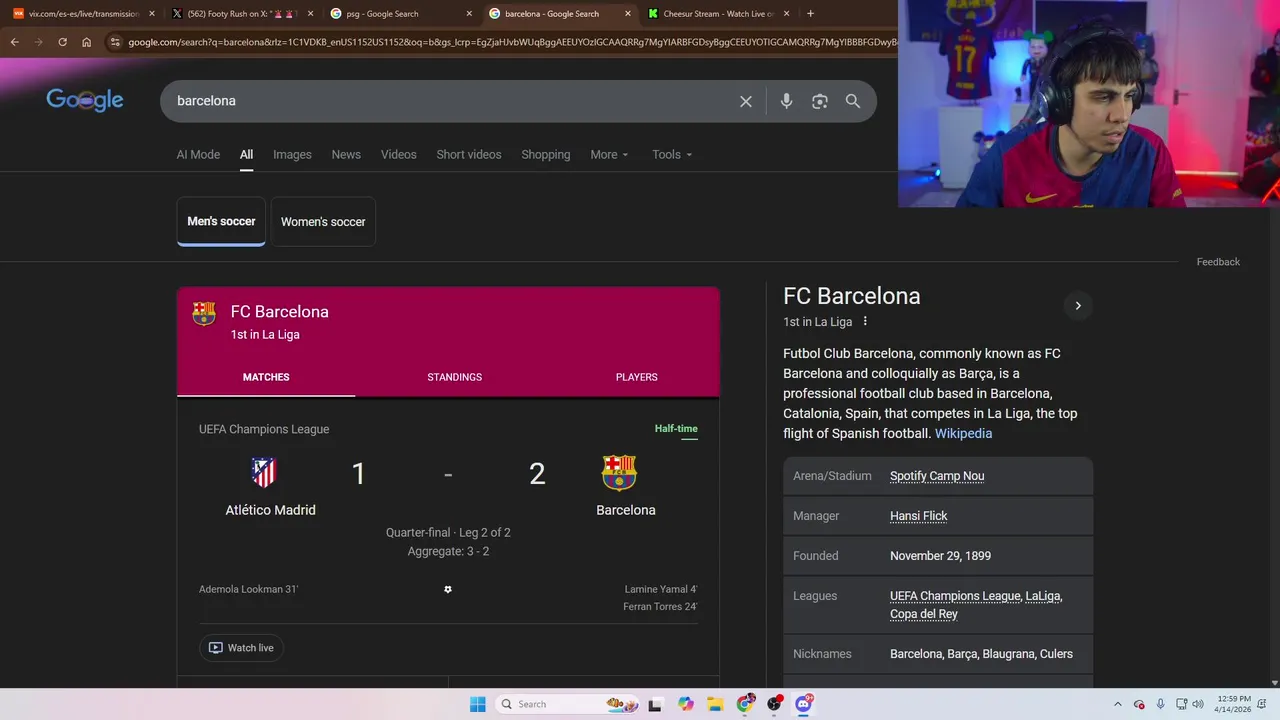Click the Google logo
Viewport: 1280px width, 720px height.
click(85, 100)
